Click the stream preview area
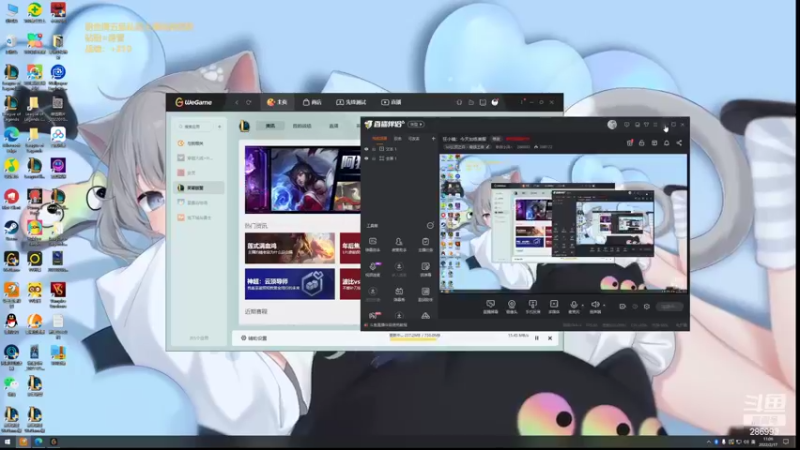Image resolution: width=800 pixels, height=450 pixels. pyautogui.click(x=563, y=223)
